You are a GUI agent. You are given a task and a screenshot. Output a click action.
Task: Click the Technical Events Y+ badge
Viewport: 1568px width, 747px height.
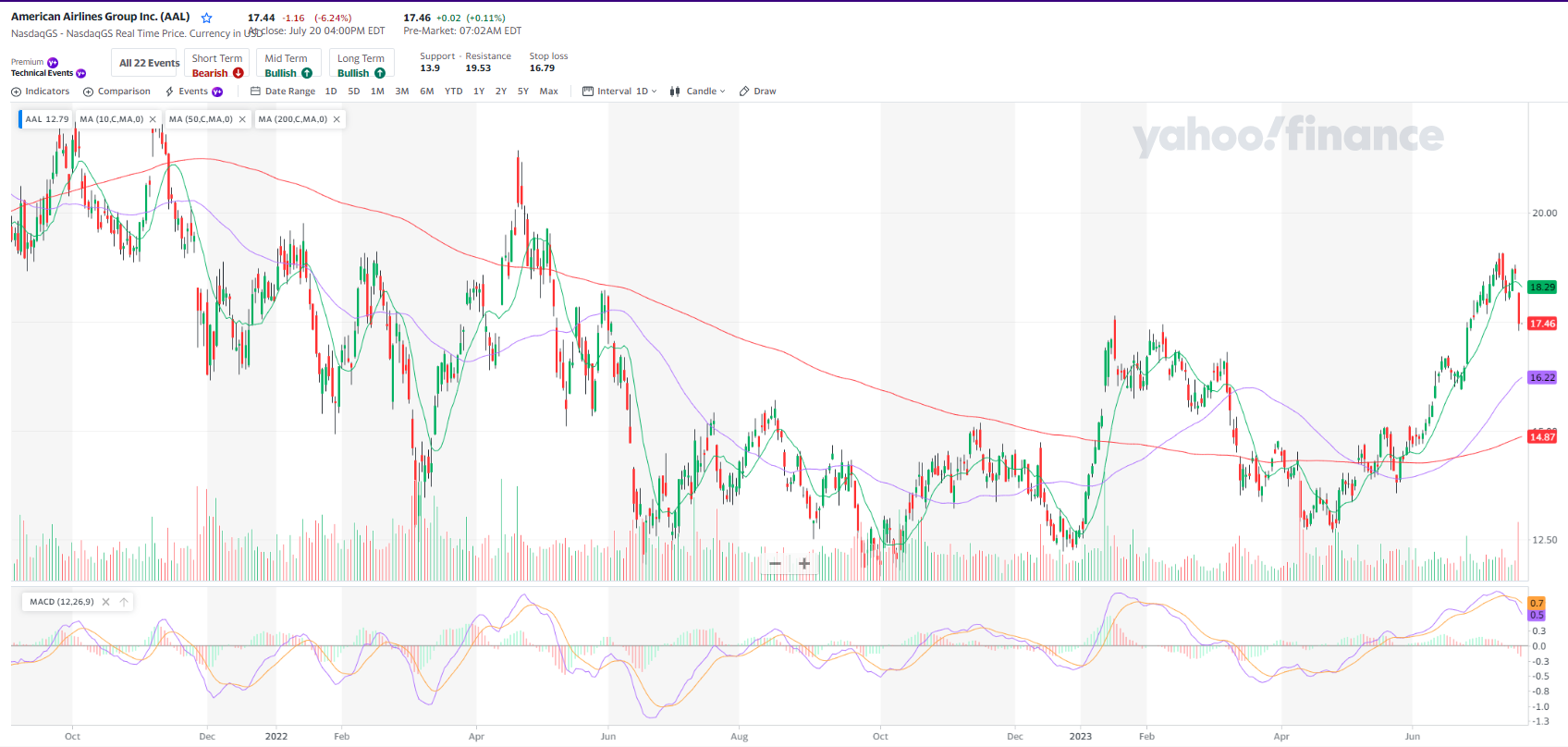(80, 73)
